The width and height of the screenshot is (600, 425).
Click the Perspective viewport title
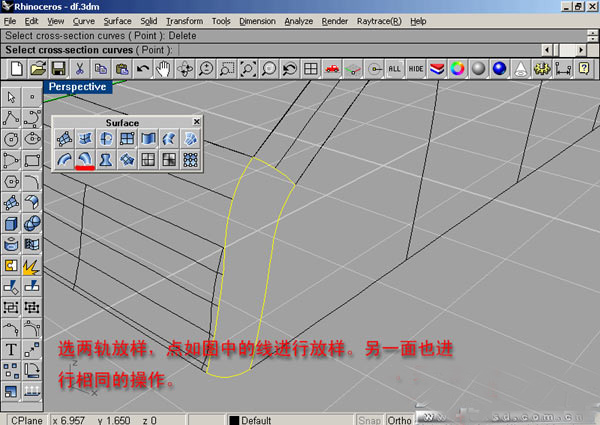77,87
